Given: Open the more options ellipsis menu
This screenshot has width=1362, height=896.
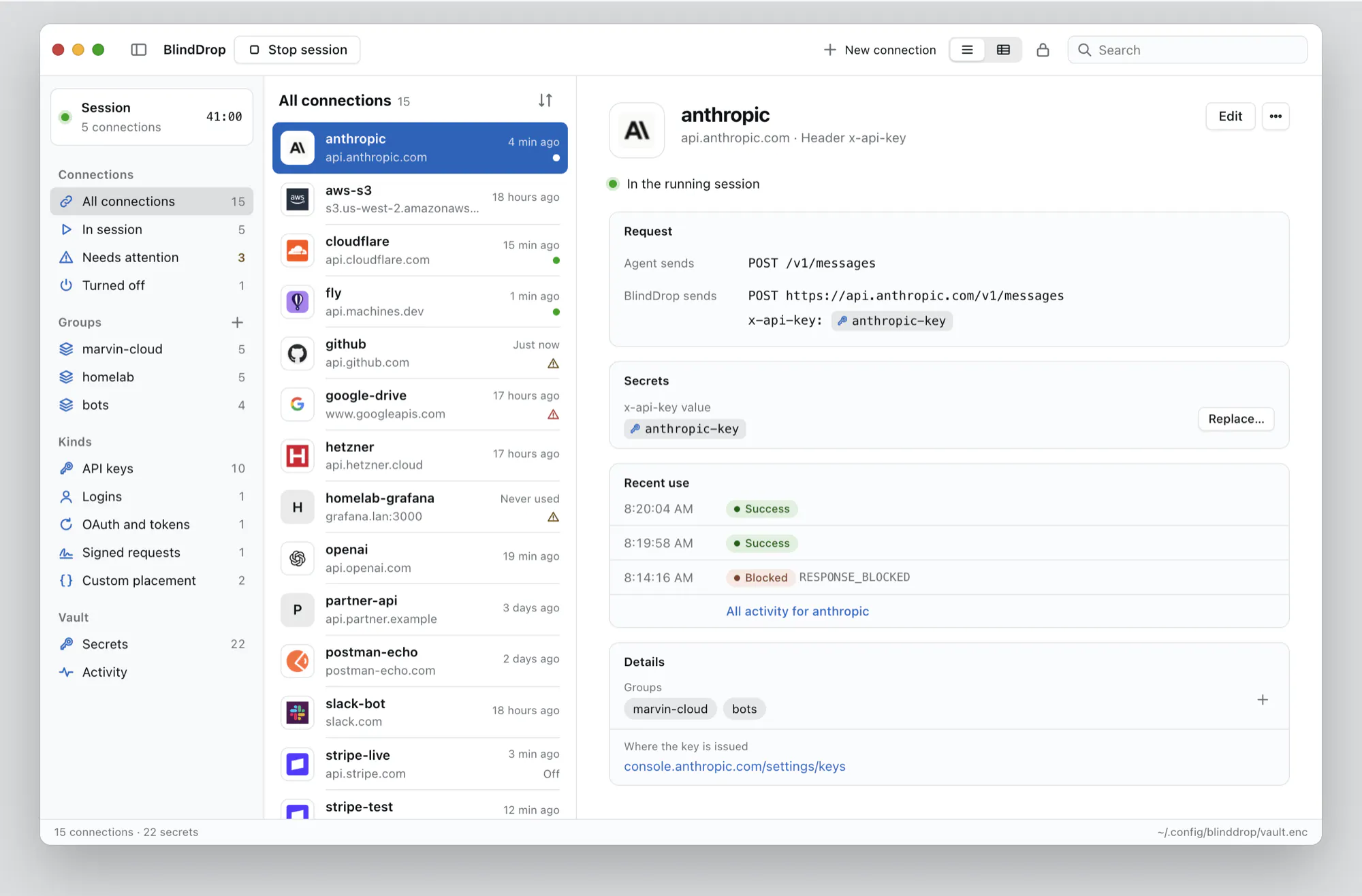Looking at the screenshot, I should pyautogui.click(x=1276, y=116).
